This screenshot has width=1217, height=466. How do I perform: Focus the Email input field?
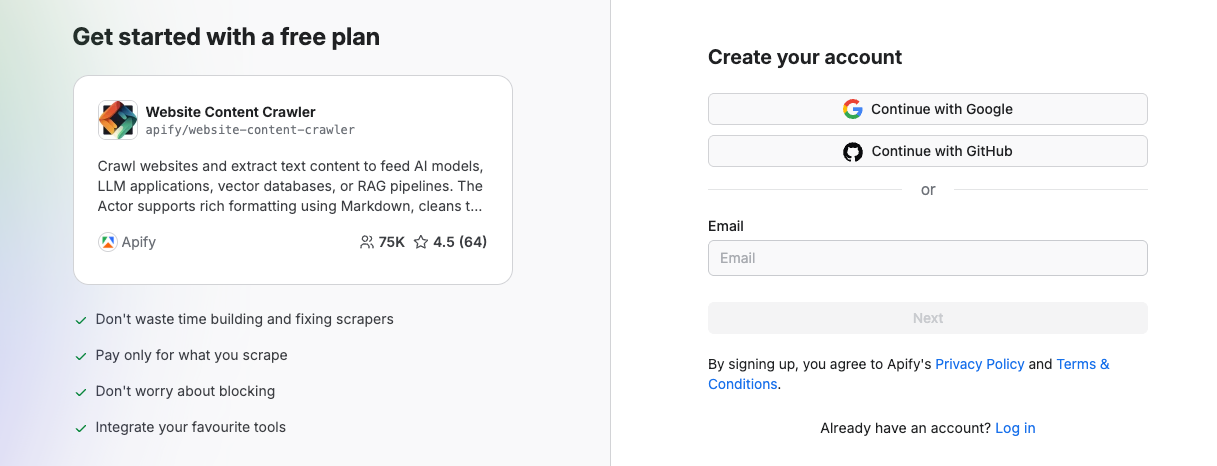tap(927, 258)
